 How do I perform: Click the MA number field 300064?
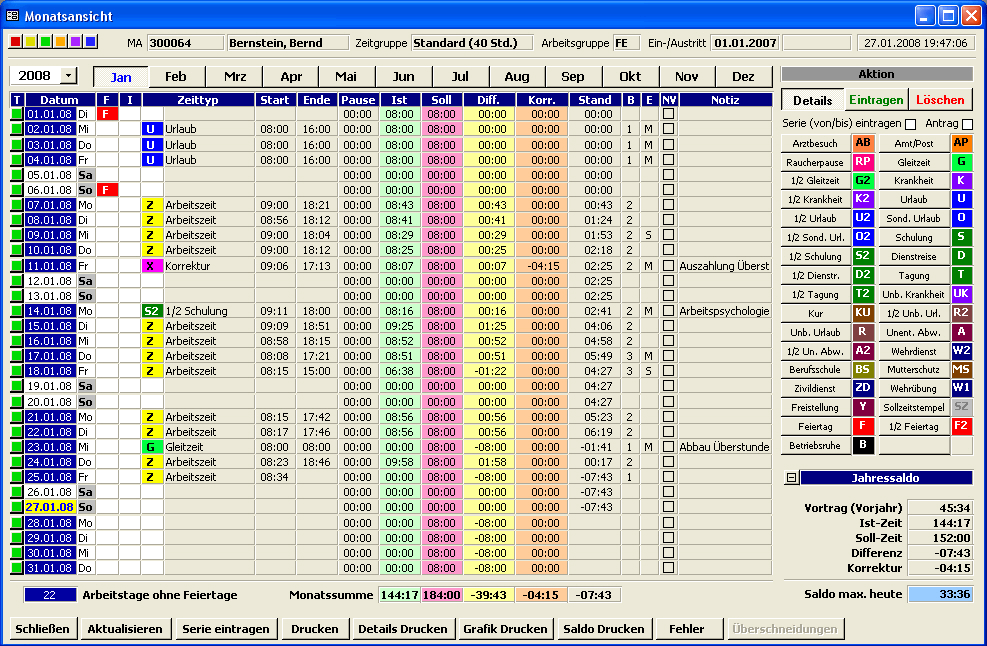185,43
